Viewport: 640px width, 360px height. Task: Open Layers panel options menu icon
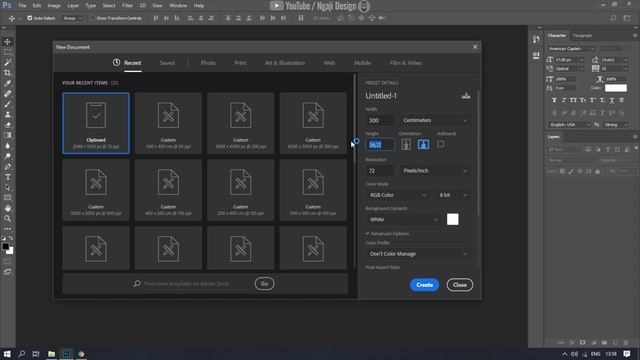635,137
